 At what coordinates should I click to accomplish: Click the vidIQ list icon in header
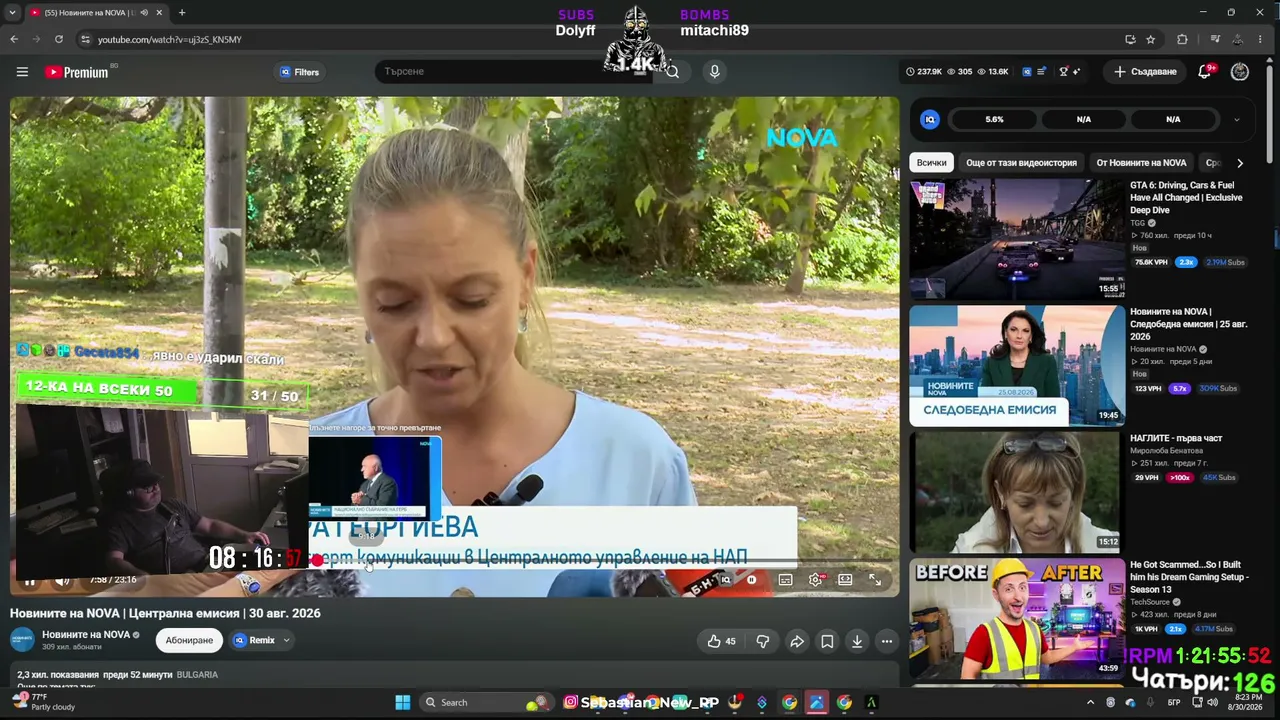(x=1042, y=72)
